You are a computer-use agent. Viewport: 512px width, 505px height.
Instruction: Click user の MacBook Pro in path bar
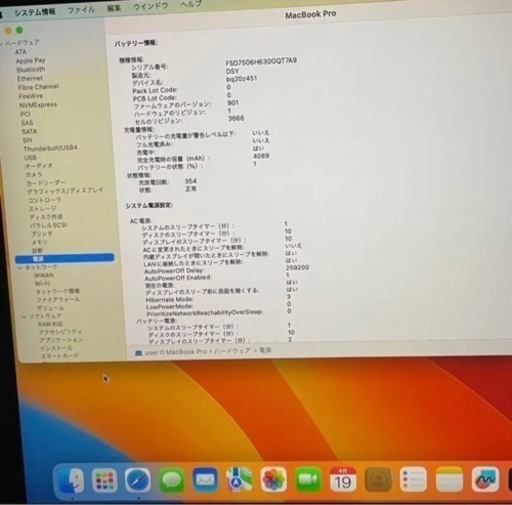click(x=176, y=352)
